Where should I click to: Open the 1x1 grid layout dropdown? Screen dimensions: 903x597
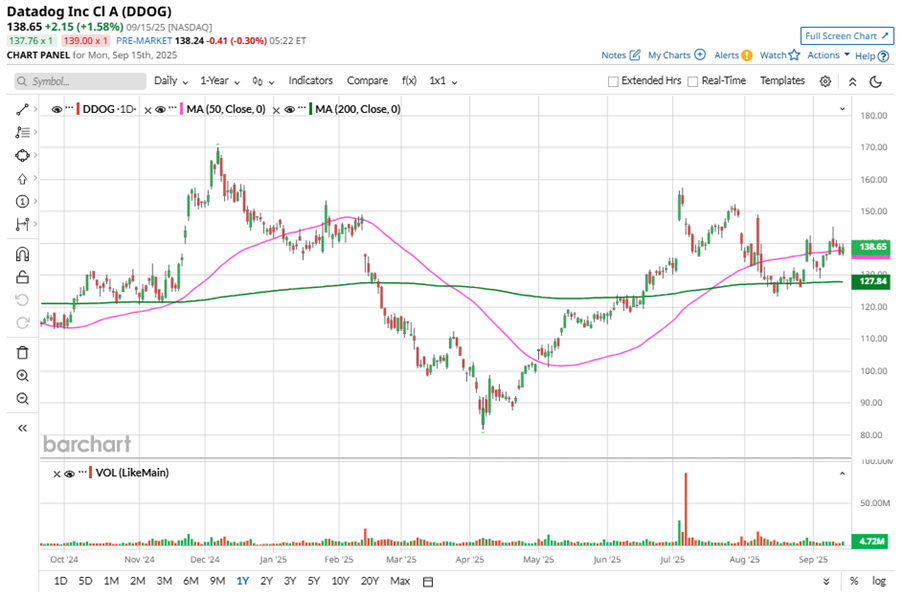443,81
